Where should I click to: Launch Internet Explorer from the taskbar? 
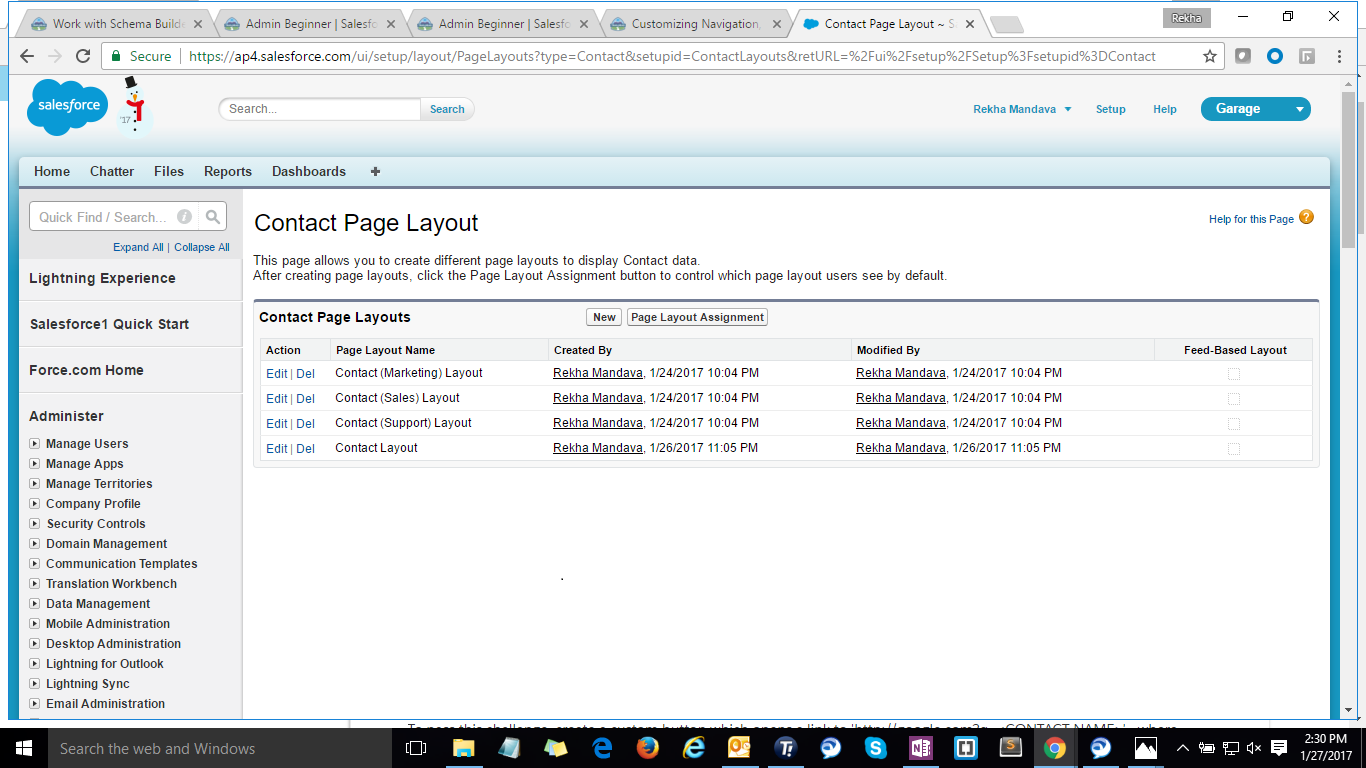[694, 748]
